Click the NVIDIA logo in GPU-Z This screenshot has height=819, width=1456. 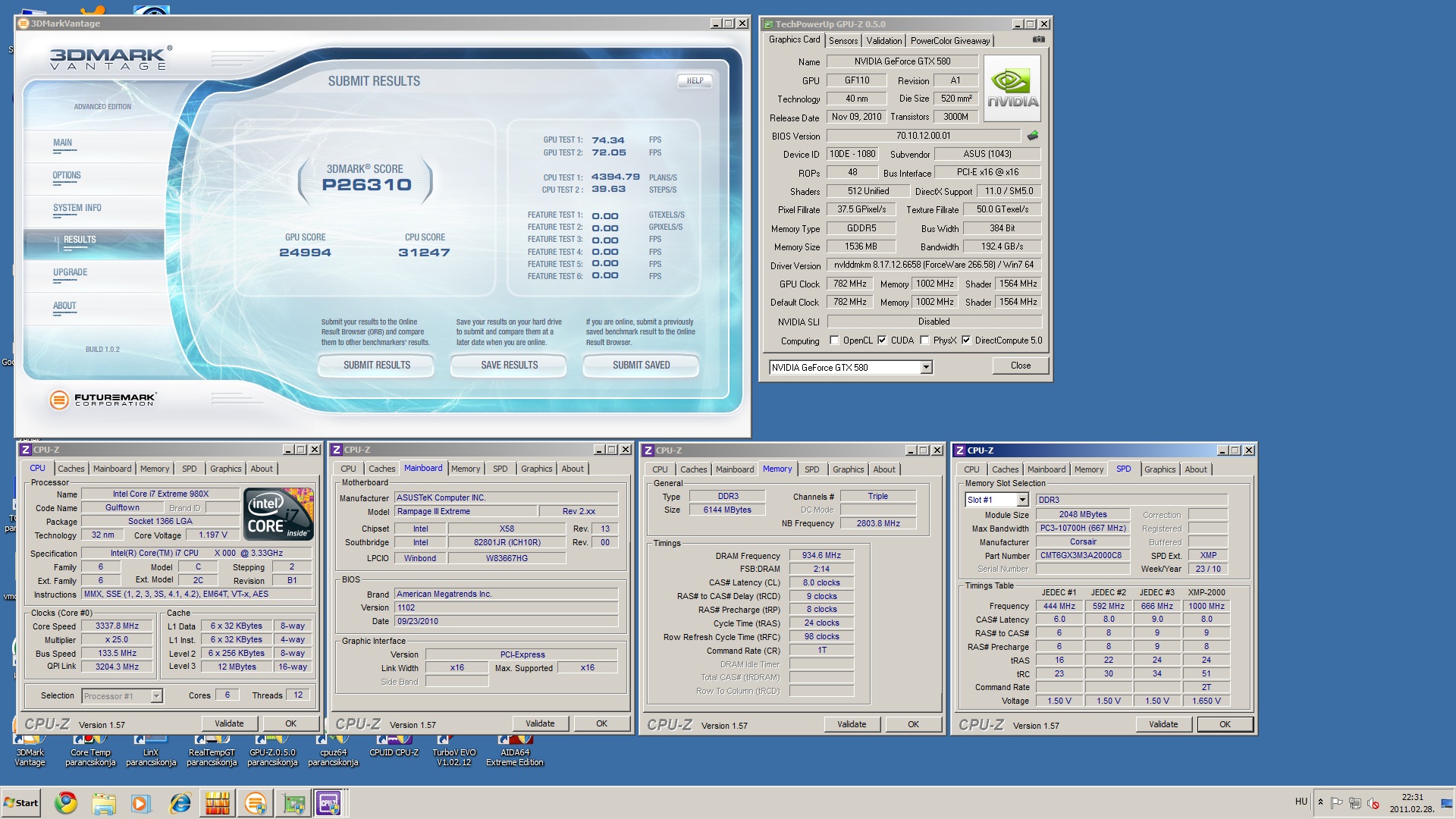(1012, 89)
